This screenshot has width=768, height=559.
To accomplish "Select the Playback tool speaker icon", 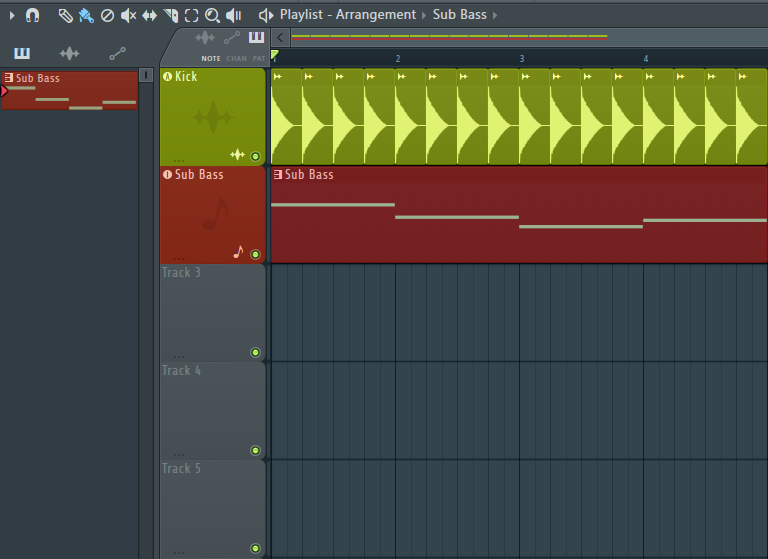I will (234, 16).
